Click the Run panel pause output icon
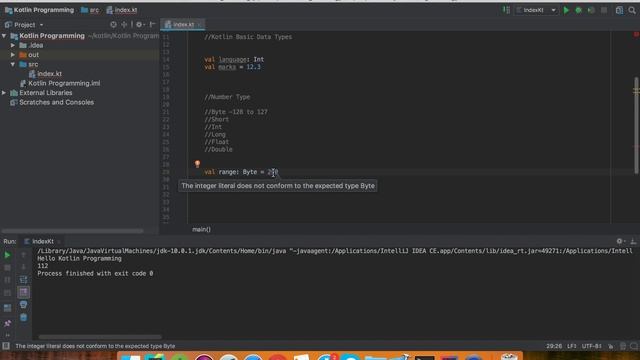 pos(7,280)
